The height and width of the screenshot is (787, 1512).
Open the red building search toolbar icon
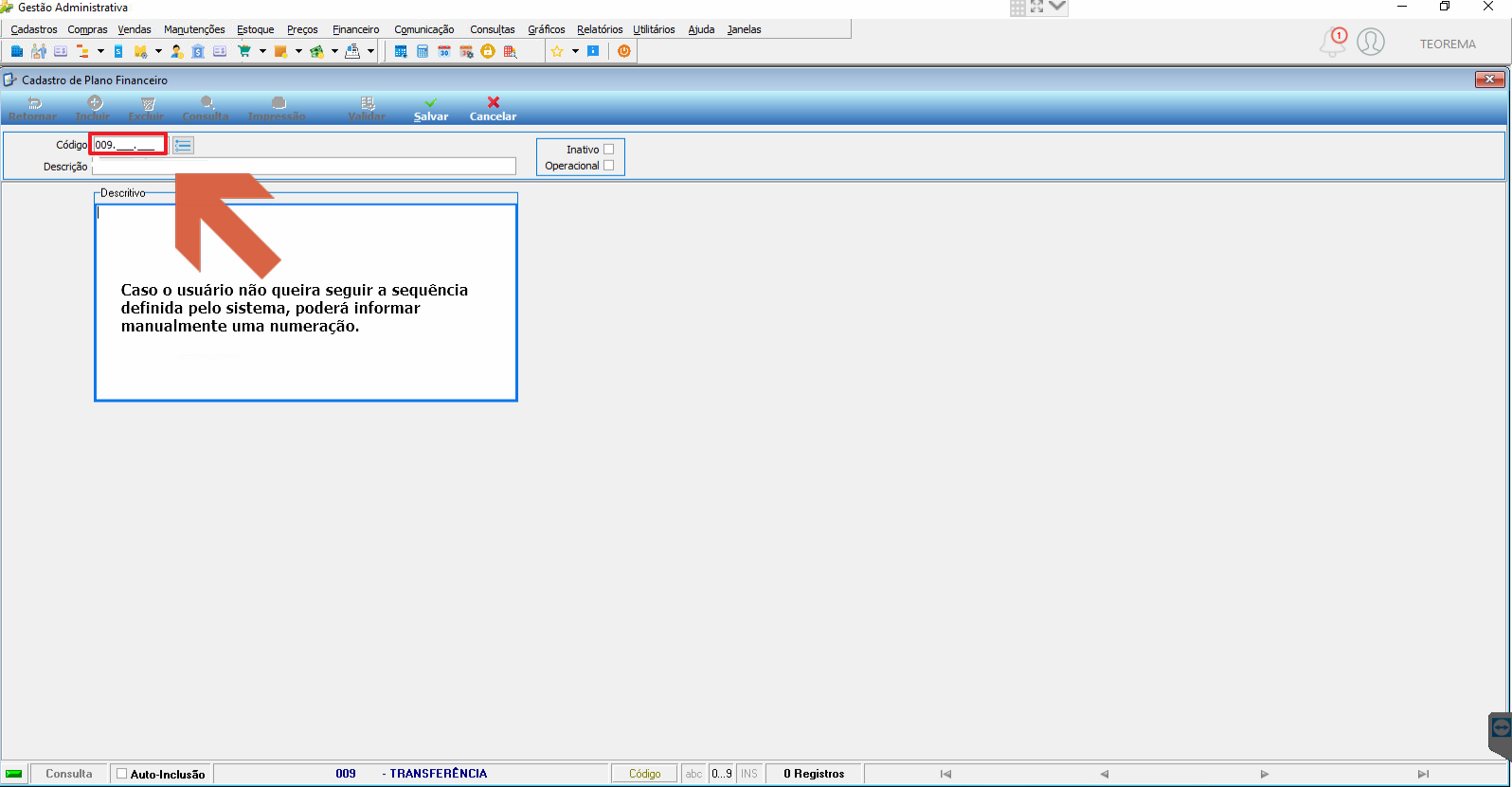pos(510,51)
